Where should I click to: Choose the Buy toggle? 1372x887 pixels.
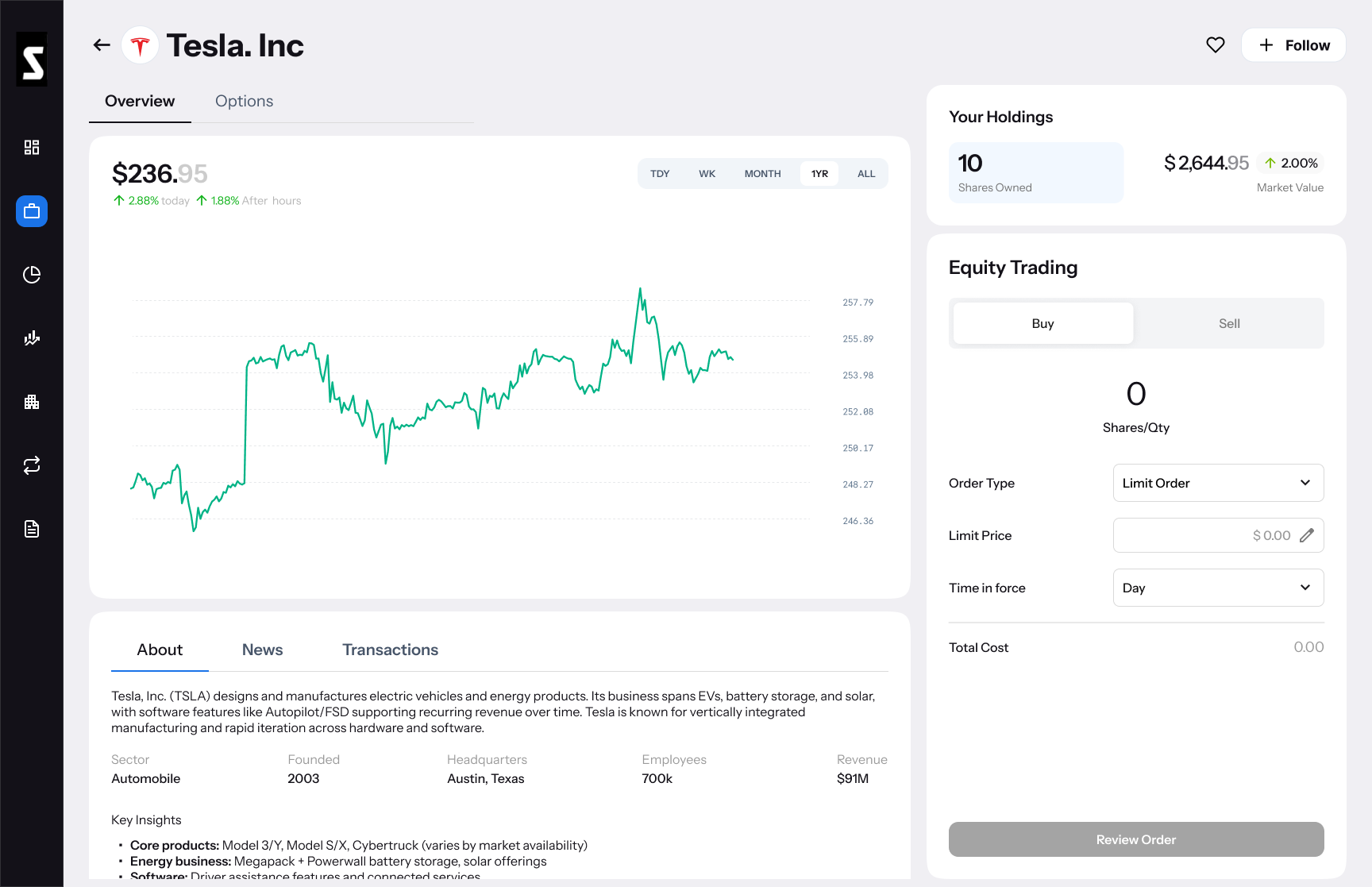coord(1043,323)
